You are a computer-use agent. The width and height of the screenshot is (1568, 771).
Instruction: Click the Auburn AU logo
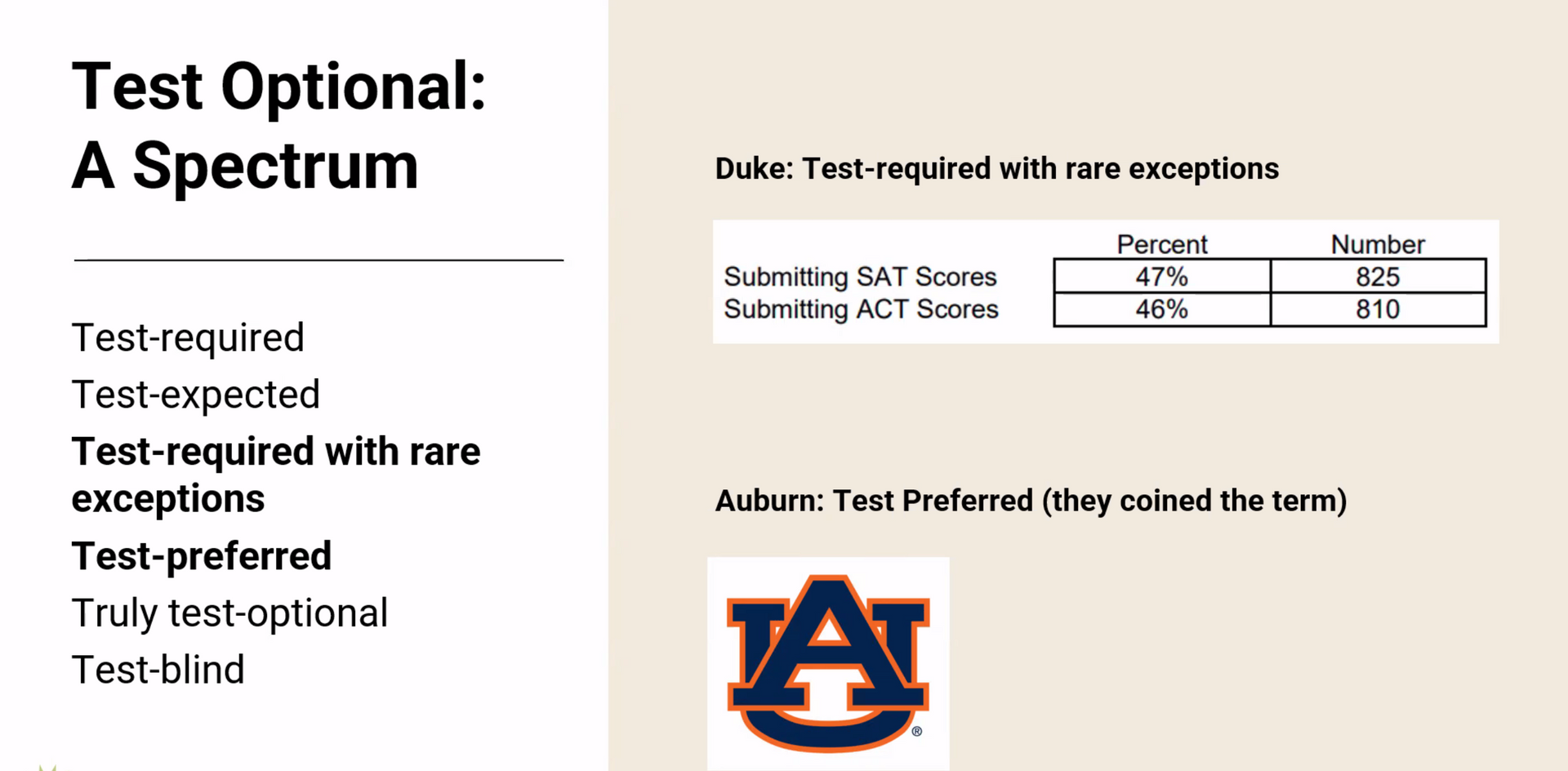pyautogui.click(x=828, y=663)
